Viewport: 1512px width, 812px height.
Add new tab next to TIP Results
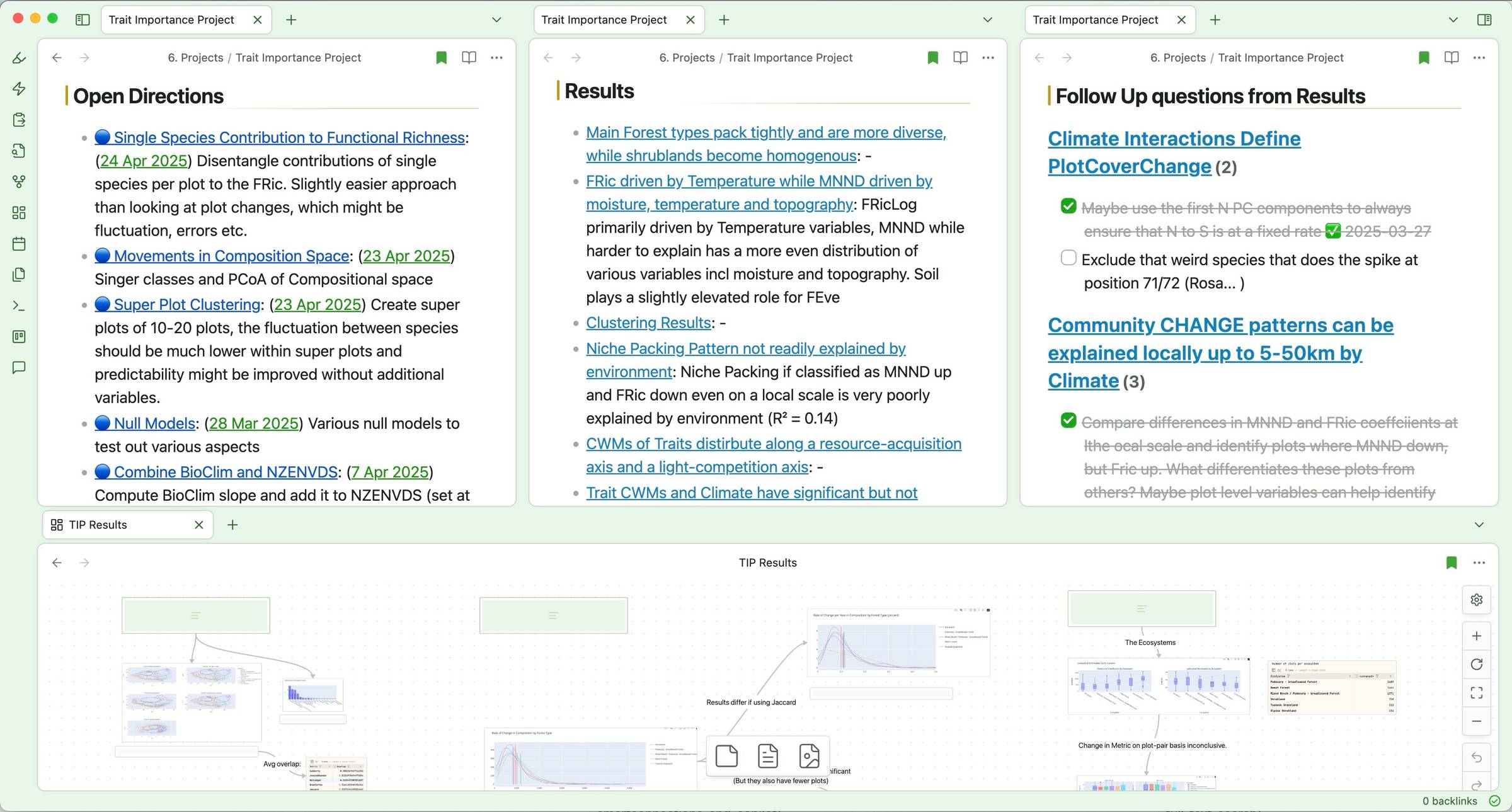coord(232,525)
